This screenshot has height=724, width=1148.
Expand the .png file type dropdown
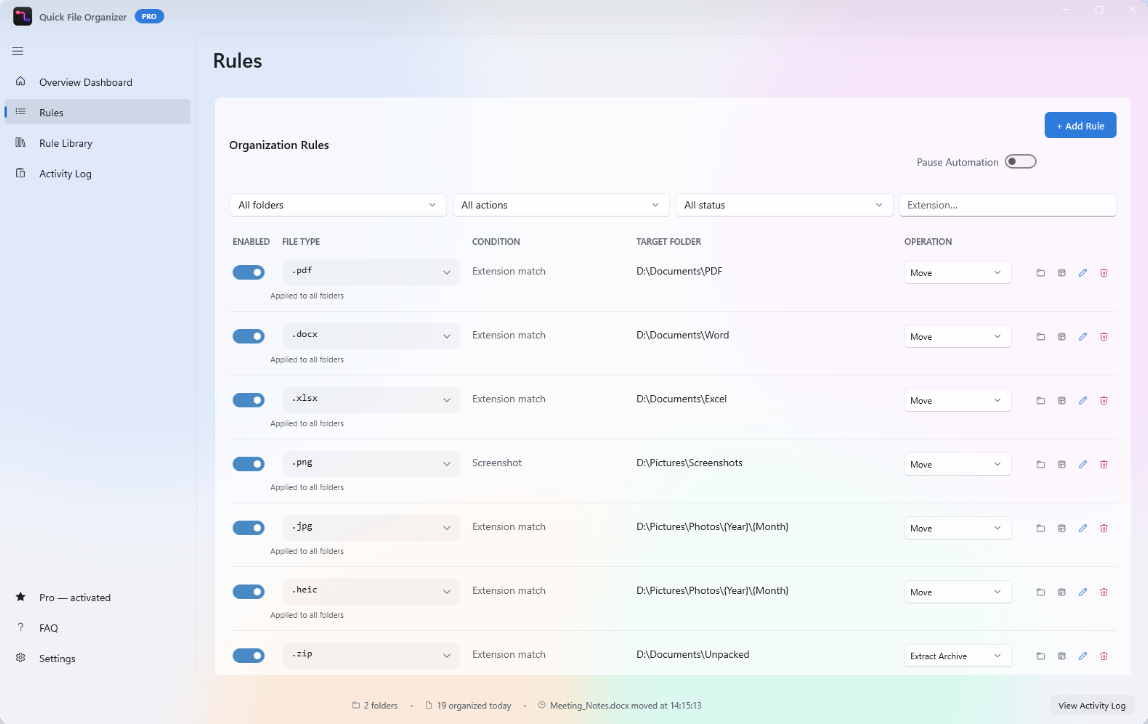371,463
